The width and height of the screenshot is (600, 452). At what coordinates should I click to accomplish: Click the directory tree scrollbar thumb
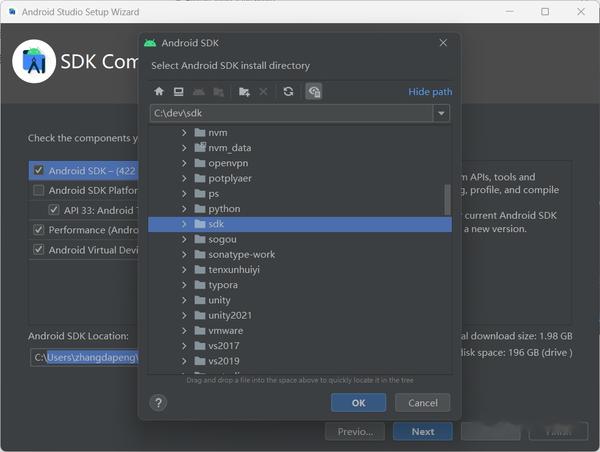(x=447, y=200)
